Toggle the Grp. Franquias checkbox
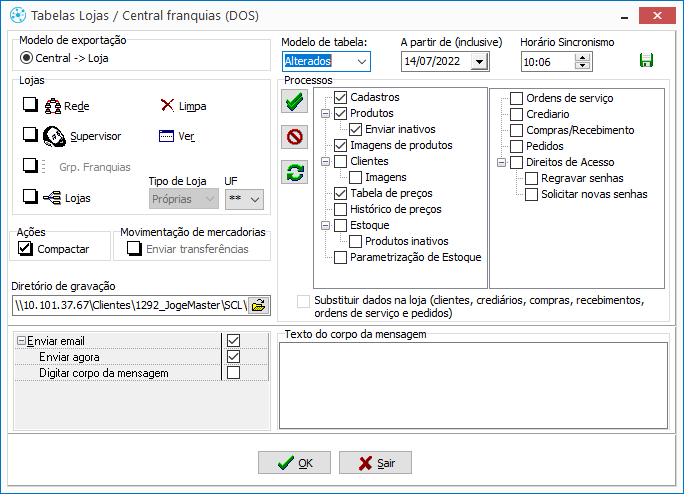This screenshot has width=684, height=494. pyautogui.click(x=30, y=166)
